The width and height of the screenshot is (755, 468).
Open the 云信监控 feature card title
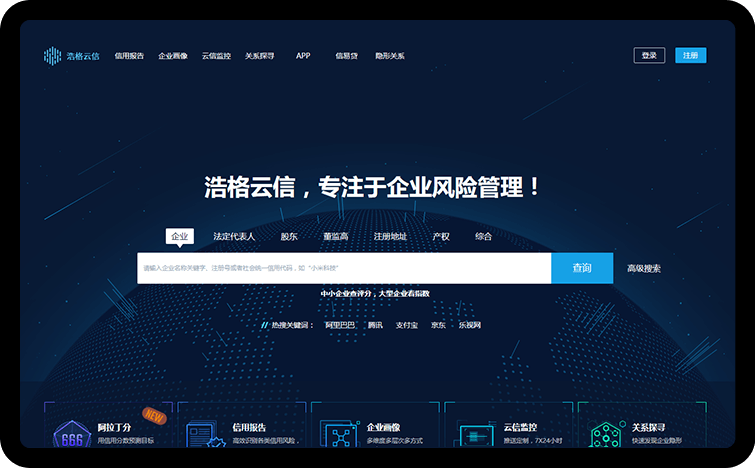(520, 428)
